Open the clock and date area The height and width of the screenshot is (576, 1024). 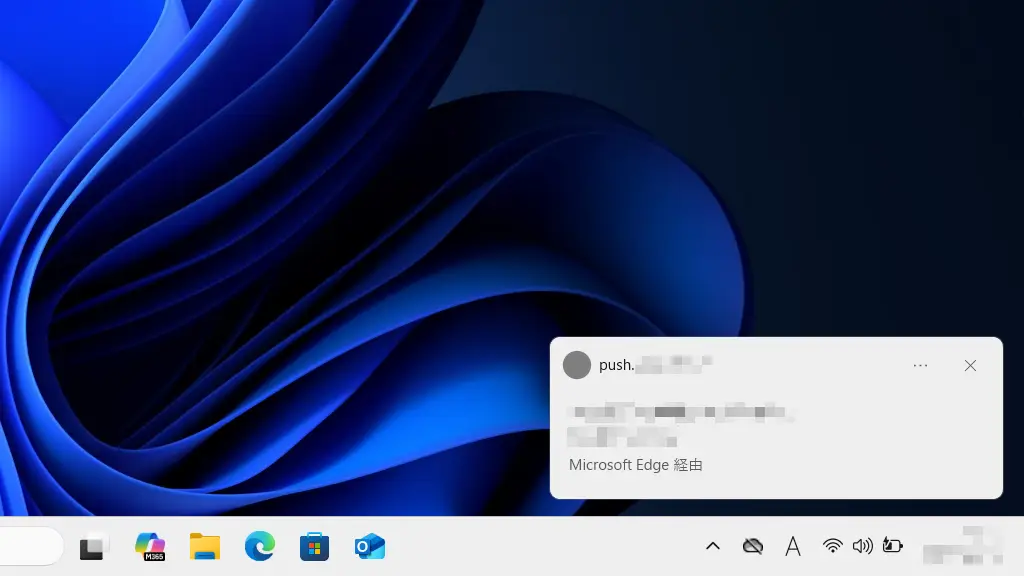(962, 546)
